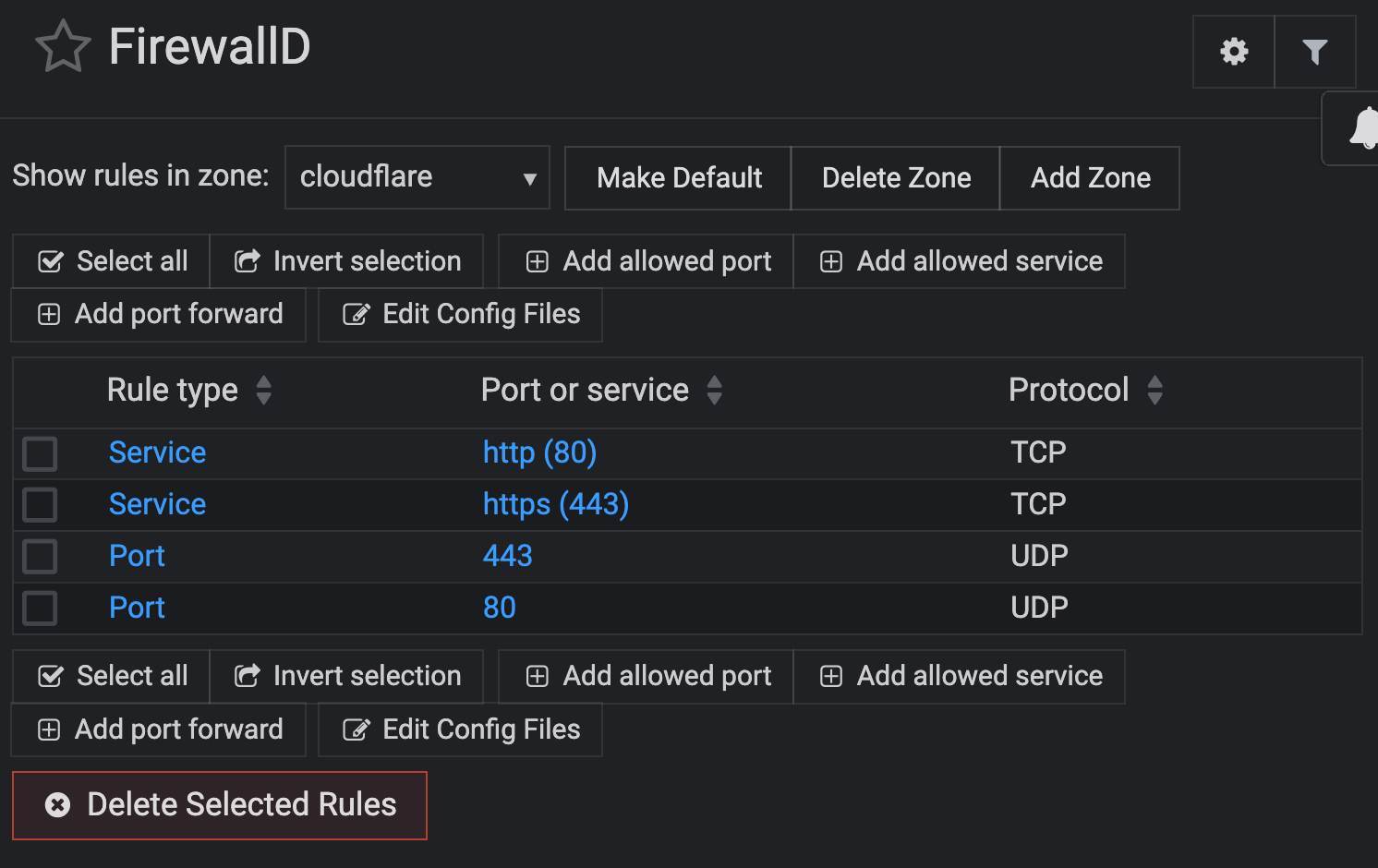This screenshot has width=1378, height=868.
Task: Click the filter funnel icon
Action: pyautogui.click(x=1314, y=51)
